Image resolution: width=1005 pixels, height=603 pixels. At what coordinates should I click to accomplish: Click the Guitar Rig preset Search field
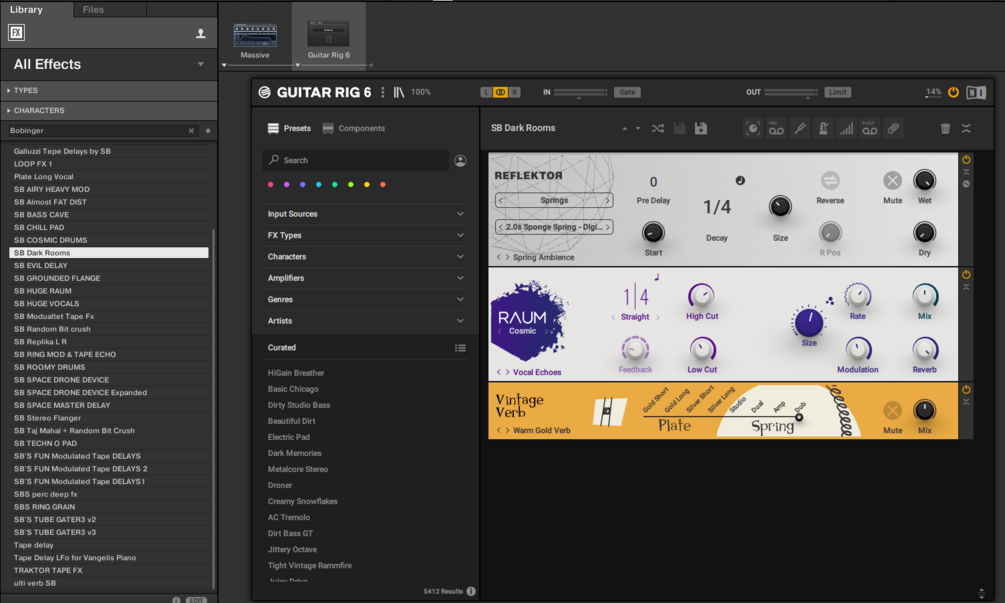(355, 160)
